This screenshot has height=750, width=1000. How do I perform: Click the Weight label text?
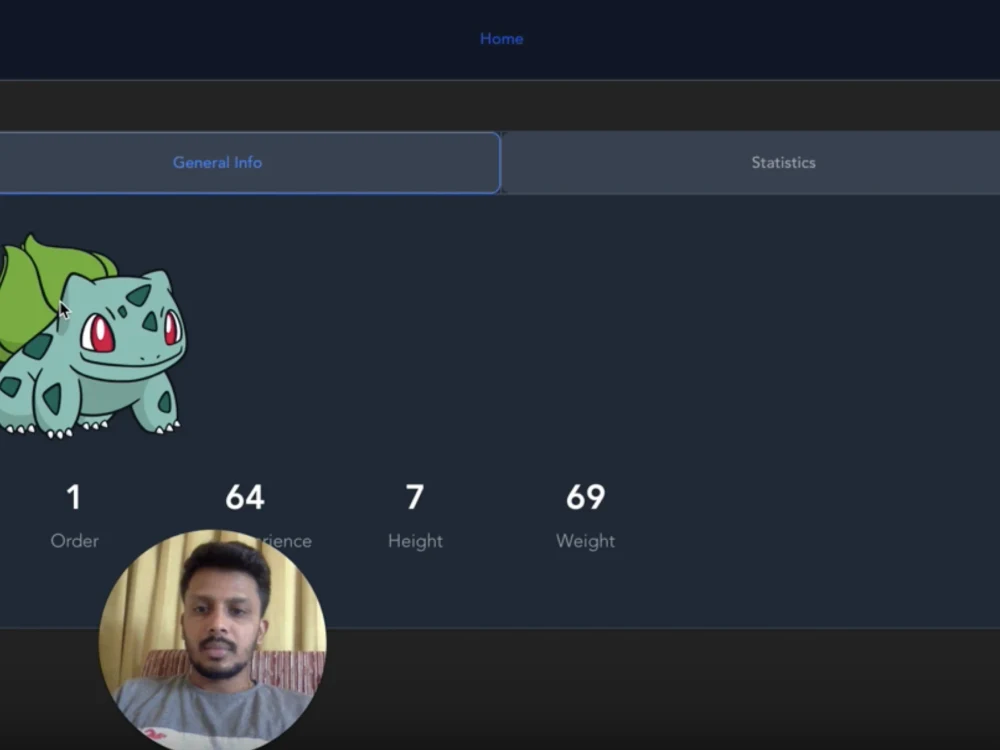click(586, 541)
